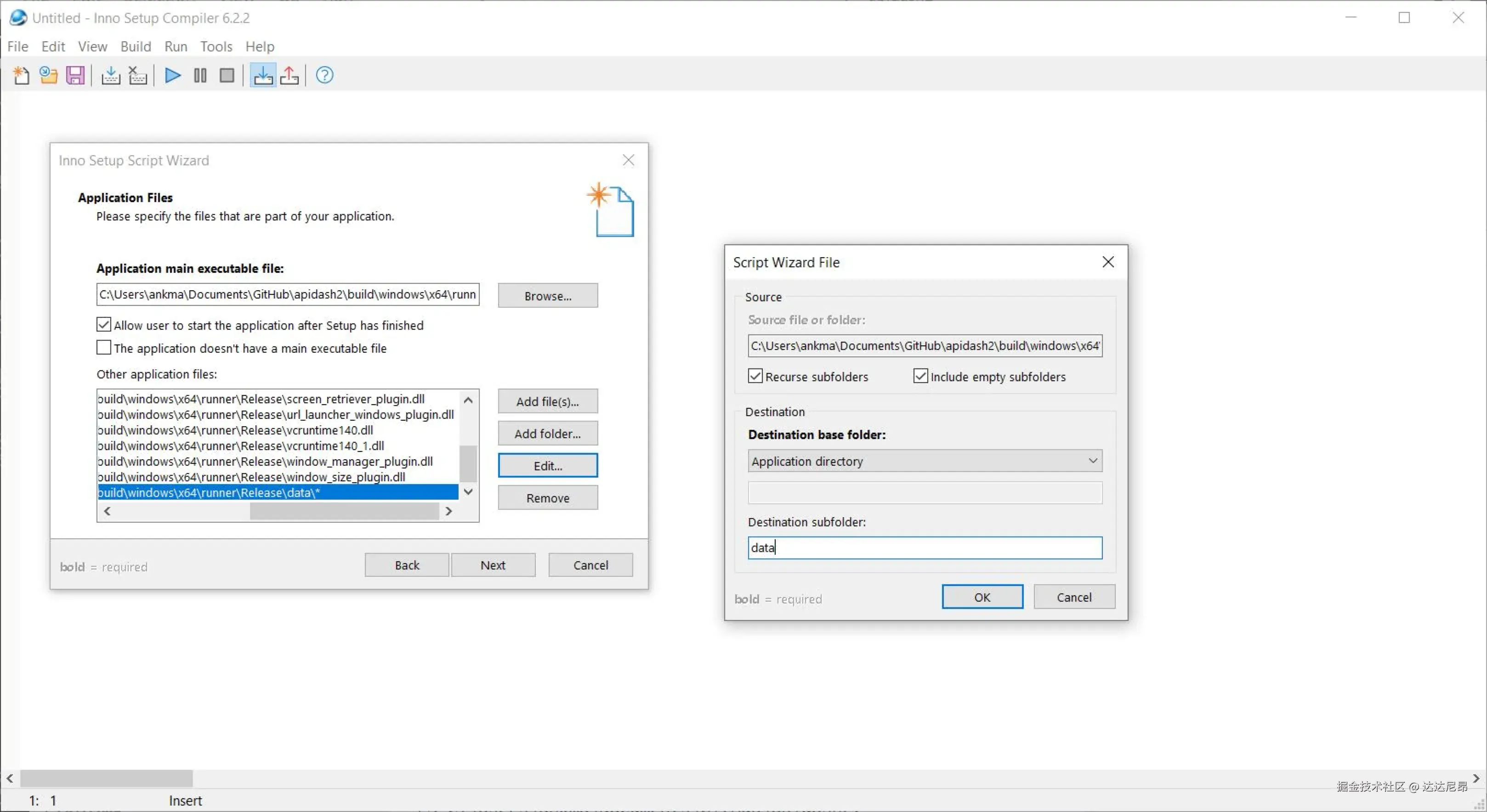Click the Open file folder icon

(x=49, y=76)
